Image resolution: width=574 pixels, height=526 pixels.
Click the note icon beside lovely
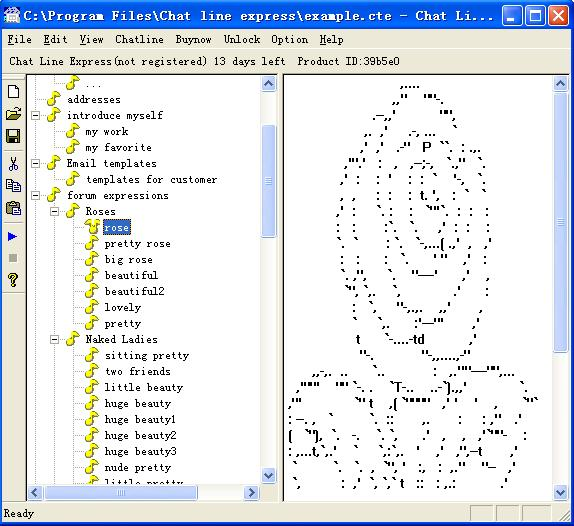(92, 307)
